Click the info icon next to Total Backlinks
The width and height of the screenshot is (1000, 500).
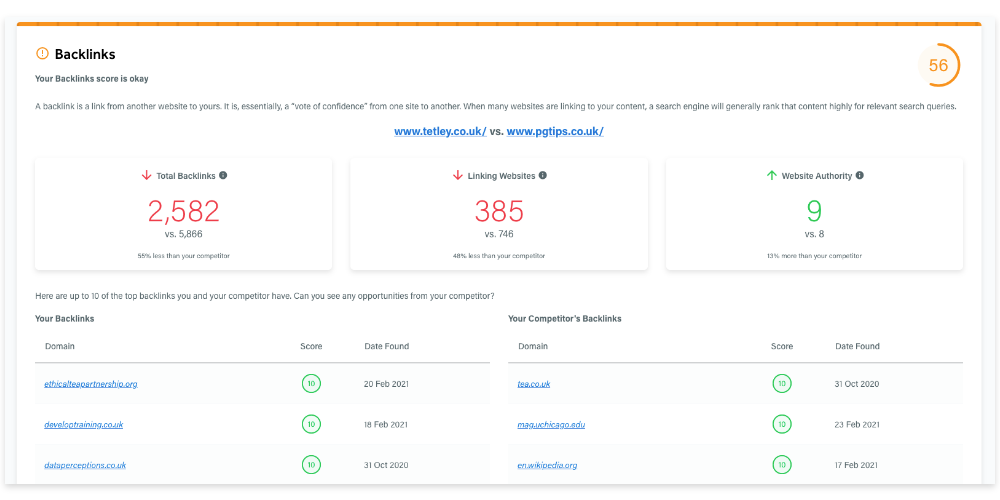pyautogui.click(x=223, y=175)
